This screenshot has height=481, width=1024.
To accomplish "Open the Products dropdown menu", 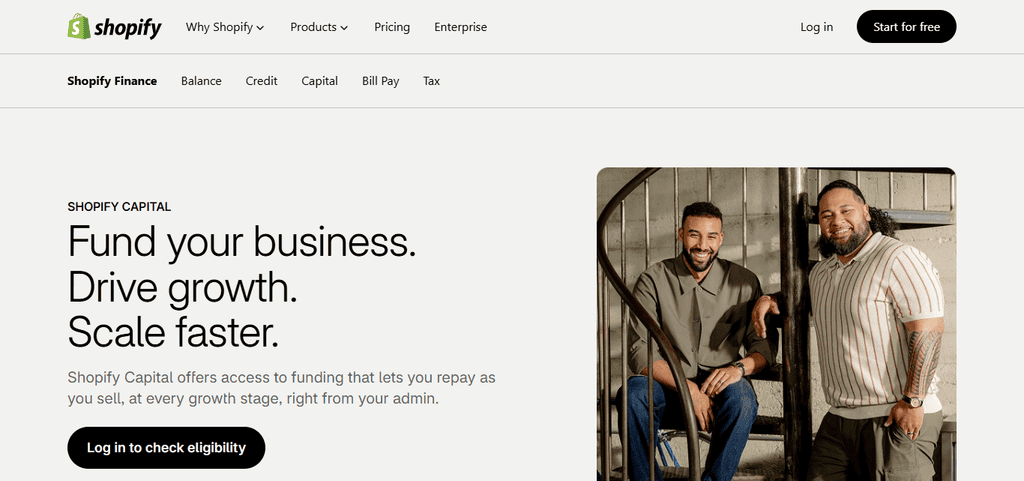I will 319,27.
